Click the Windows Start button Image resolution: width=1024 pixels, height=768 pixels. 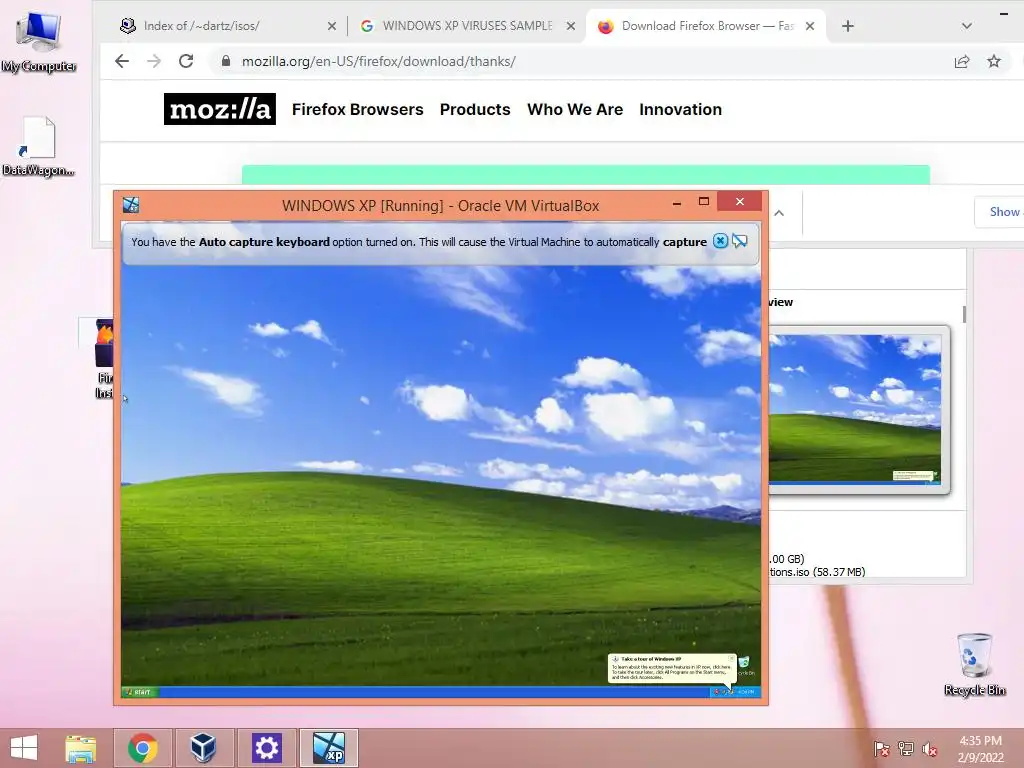[24, 748]
